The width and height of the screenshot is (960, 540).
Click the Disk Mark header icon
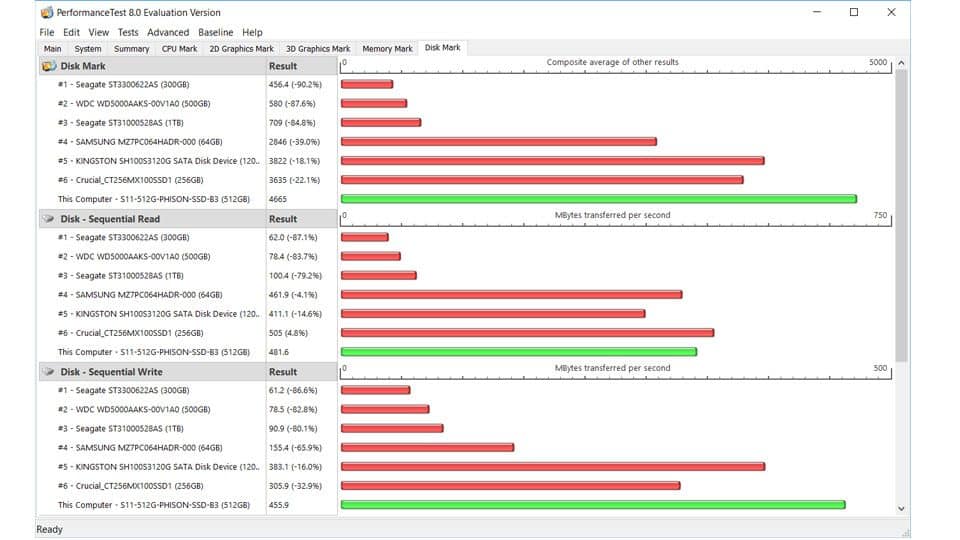tap(48, 66)
